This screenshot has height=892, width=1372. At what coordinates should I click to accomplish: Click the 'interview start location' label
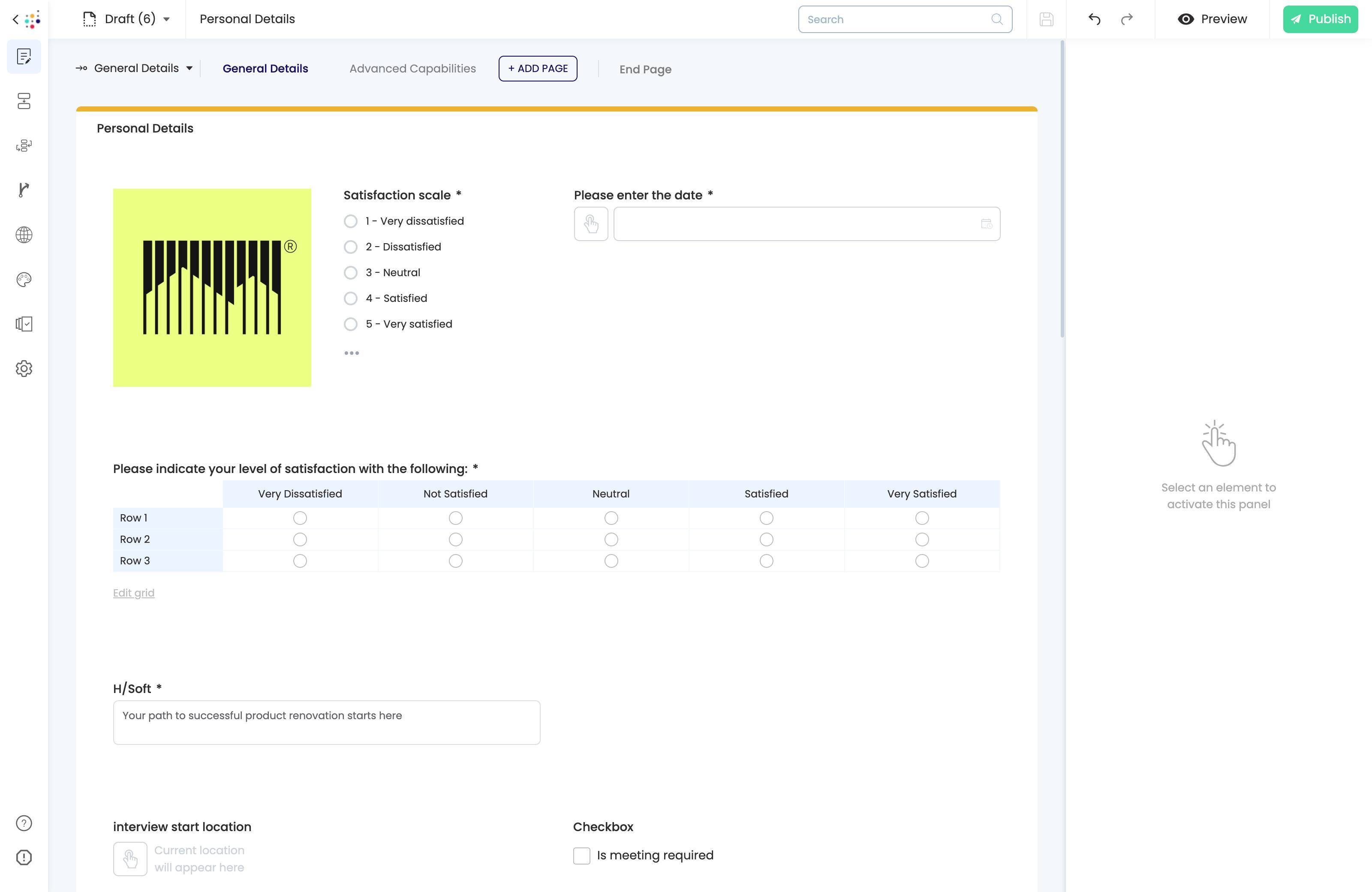pyautogui.click(x=182, y=827)
